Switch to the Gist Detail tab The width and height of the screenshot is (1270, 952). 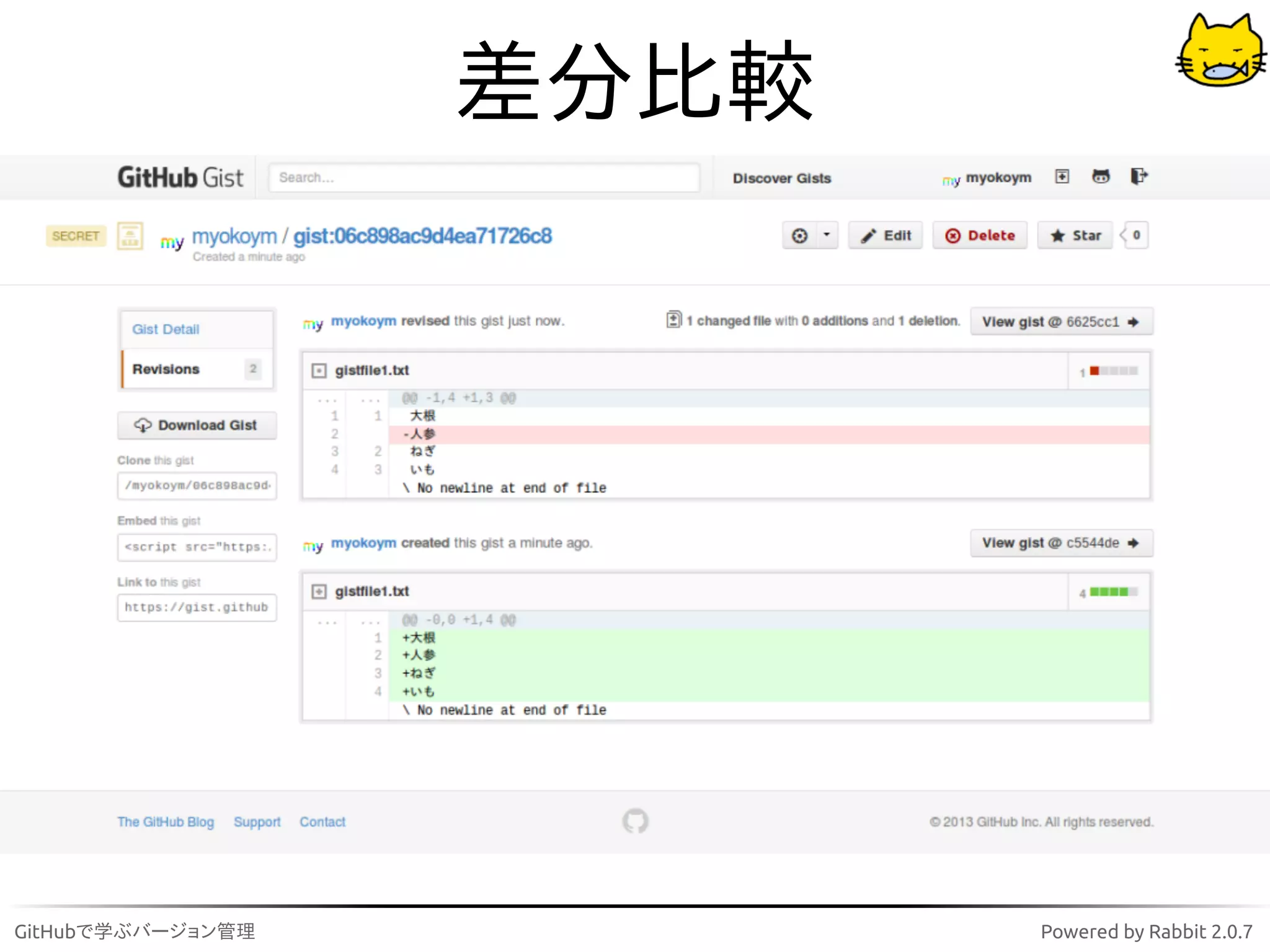point(197,329)
